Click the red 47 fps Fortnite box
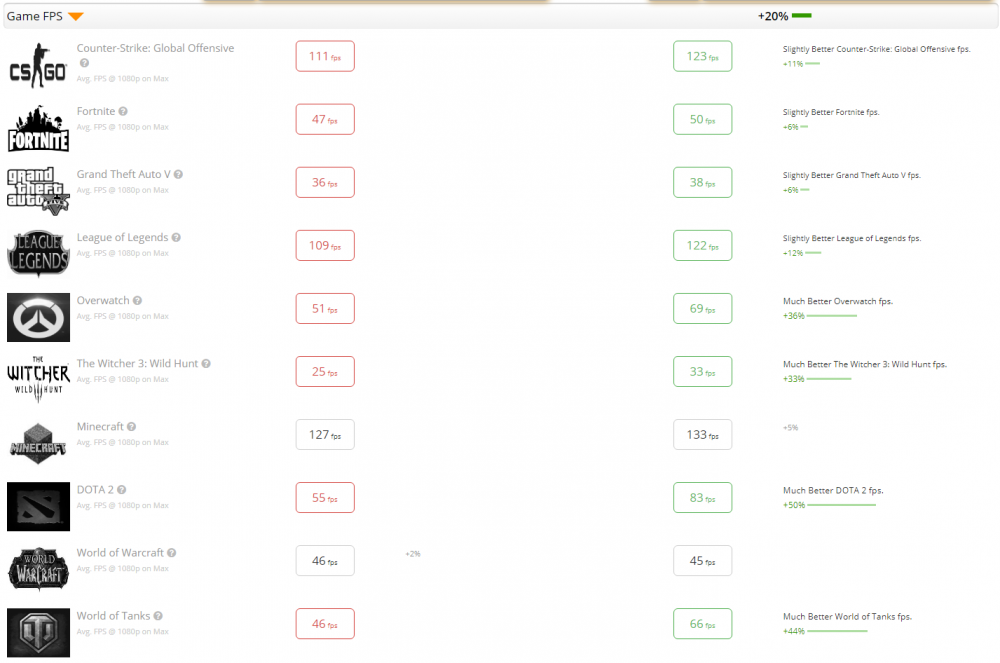The height and width of the screenshot is (663, 1000). tap(325, 119)
